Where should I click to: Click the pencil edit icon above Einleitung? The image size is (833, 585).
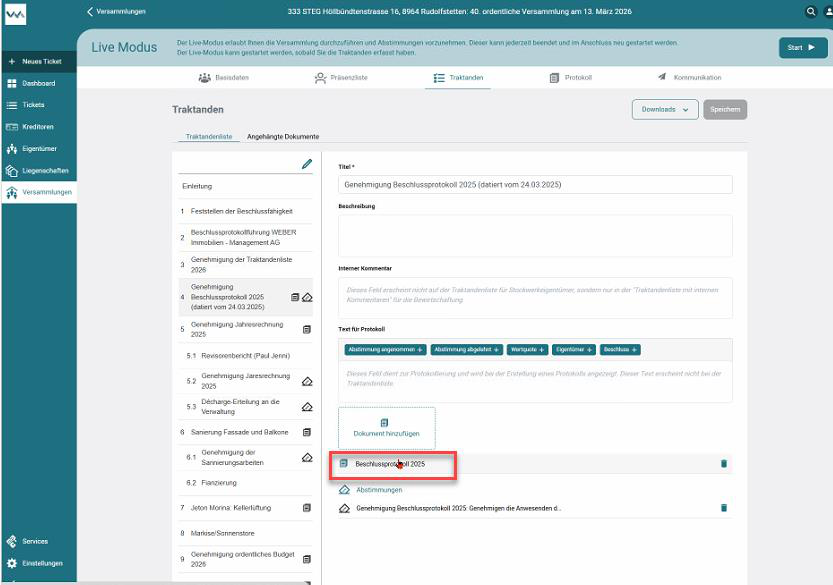(x=307, y=164)
